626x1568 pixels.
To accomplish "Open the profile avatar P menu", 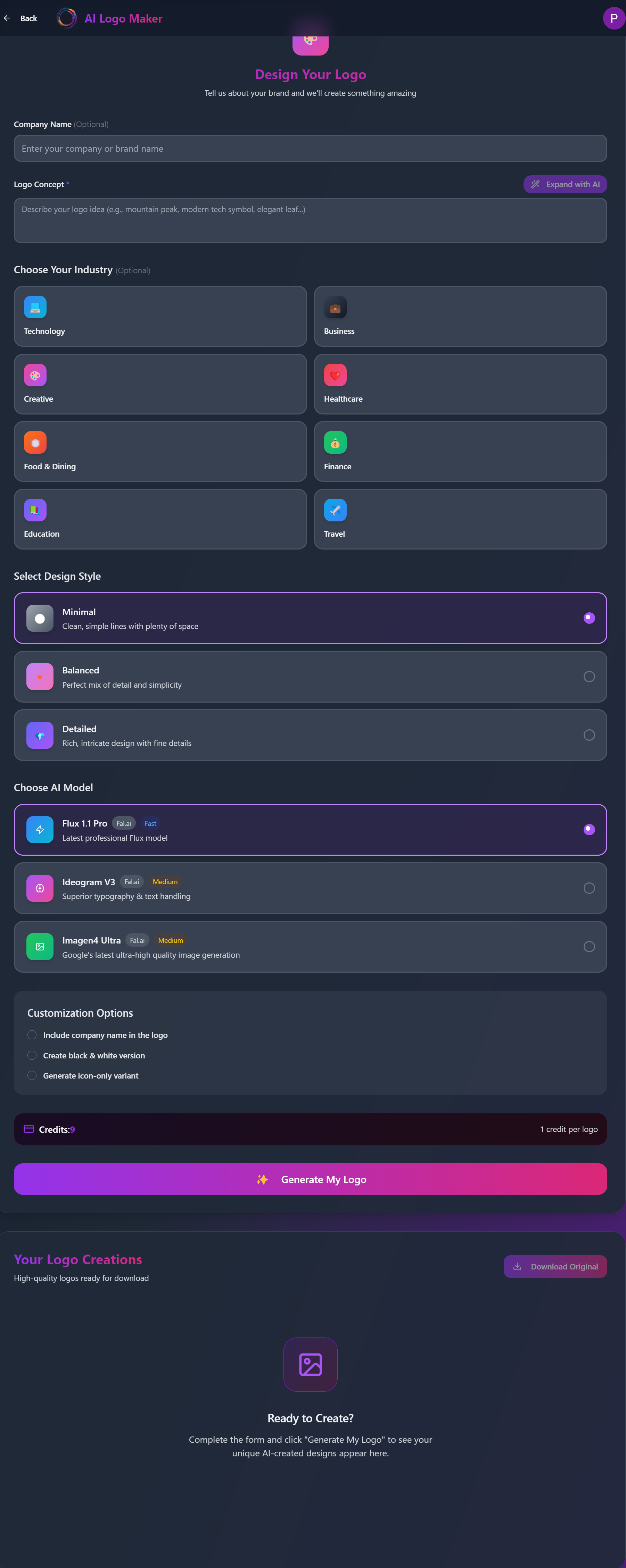I will 613,18.
